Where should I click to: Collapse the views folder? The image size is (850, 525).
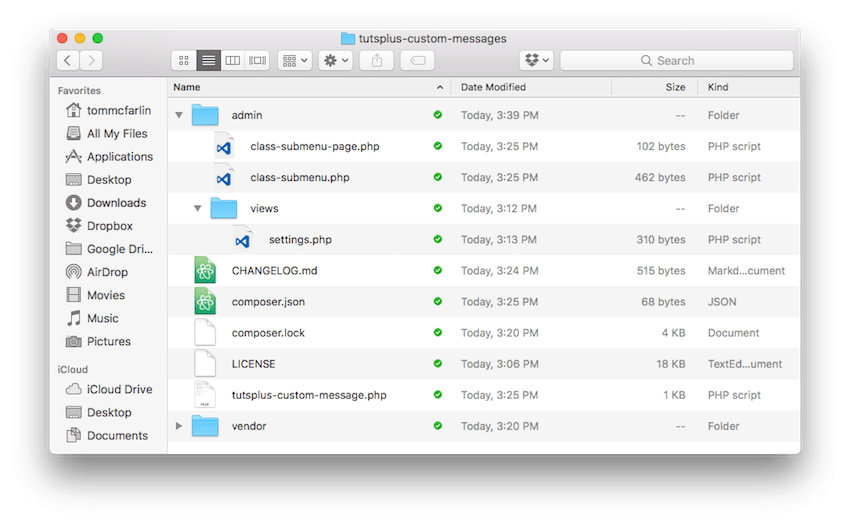pyautogui.click(x=198, y=208)
